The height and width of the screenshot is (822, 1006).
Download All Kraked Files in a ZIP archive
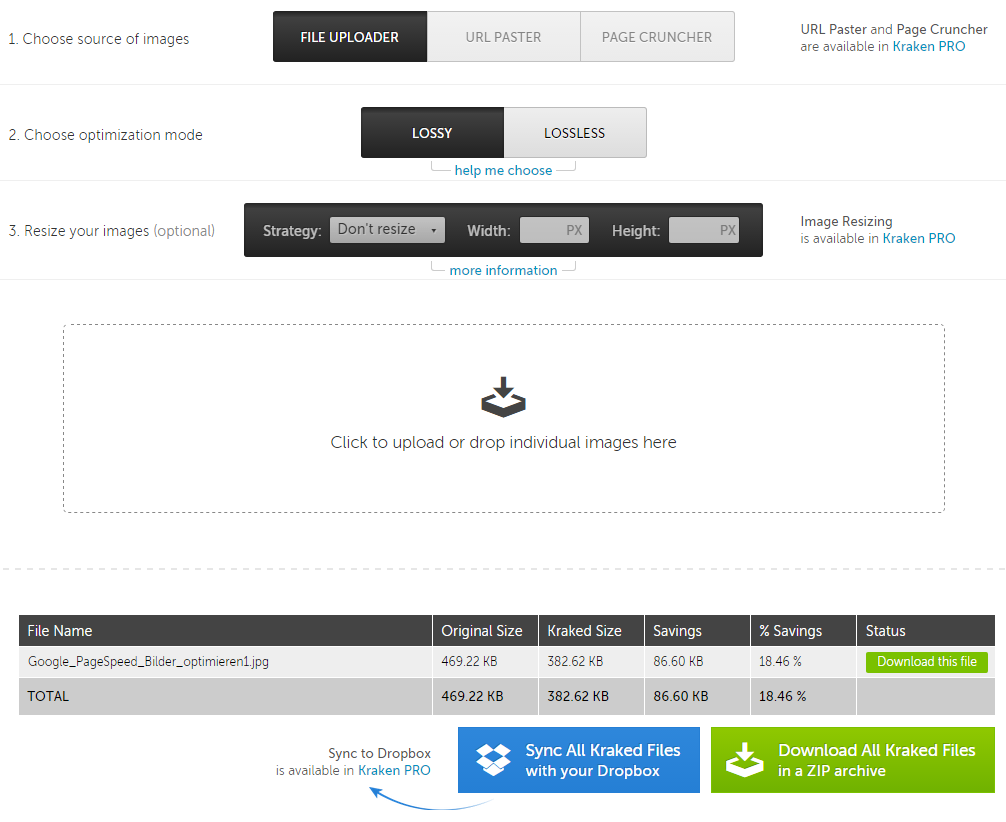click(x=853, y=760)
